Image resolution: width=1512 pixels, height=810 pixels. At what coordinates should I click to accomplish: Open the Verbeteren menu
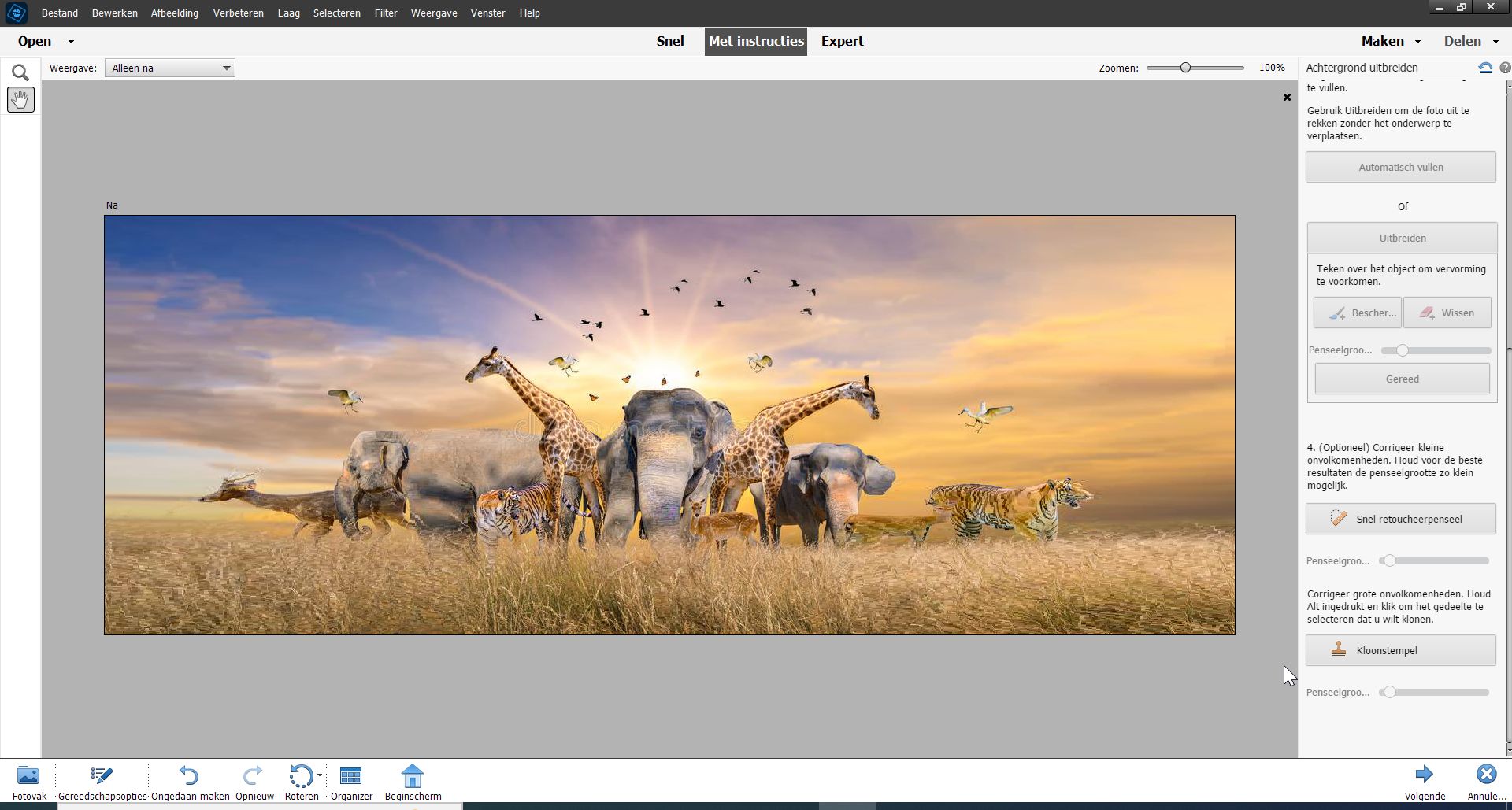point(239,13)
